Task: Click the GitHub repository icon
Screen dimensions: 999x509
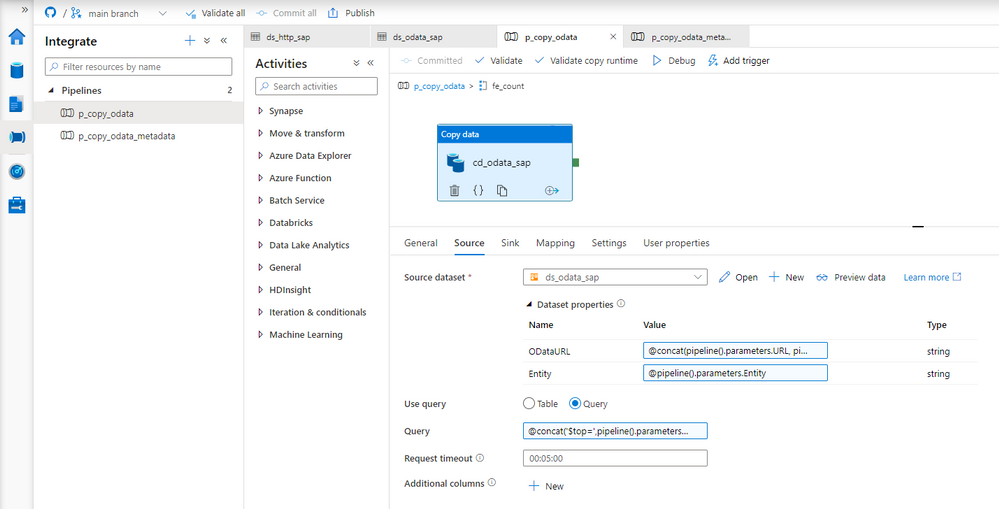Action: [x=50, y=13]
